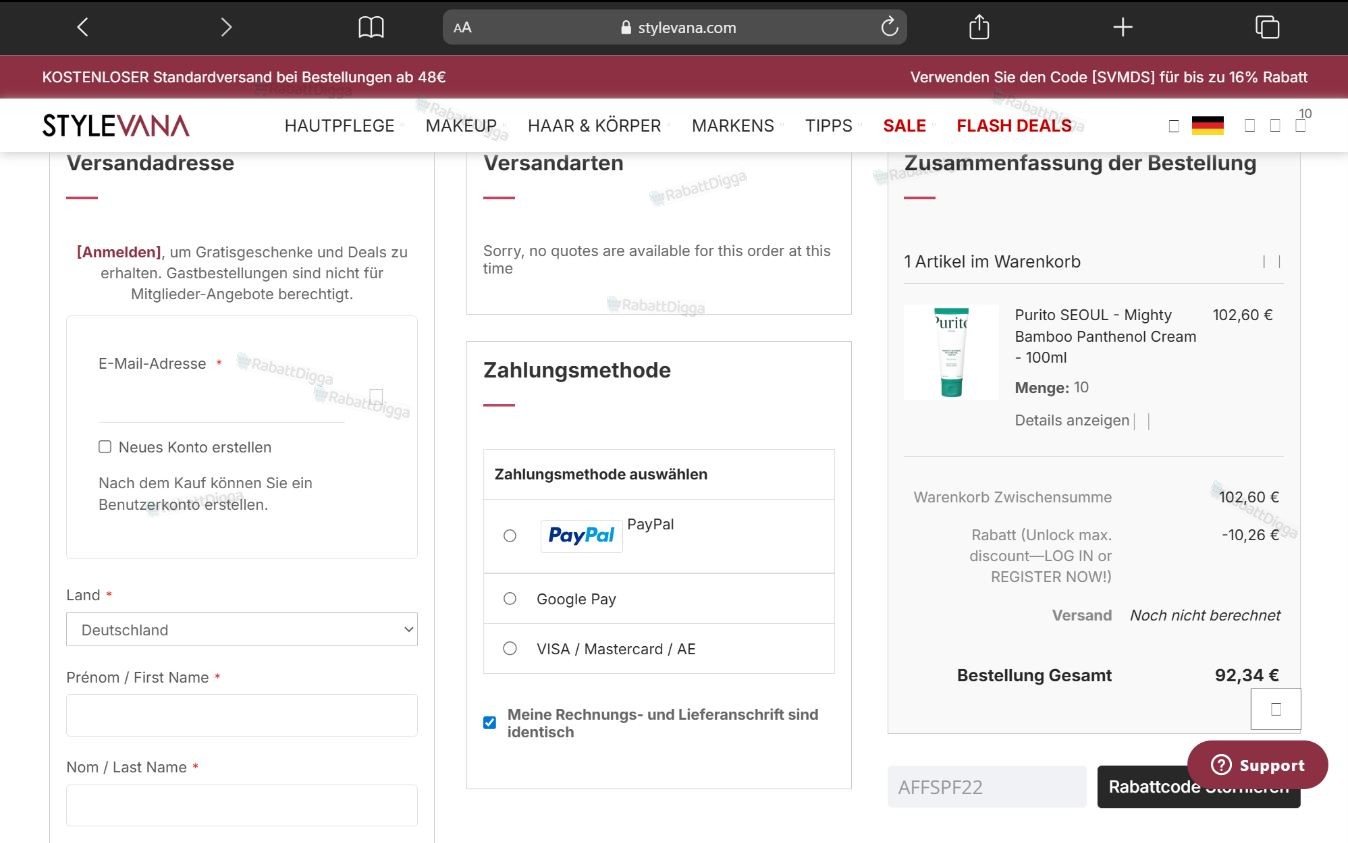The height and width of the screenshot is (843, 1348).
Task: Go to the SALE page
Action: pyautogui.click(x=905, y=126)
